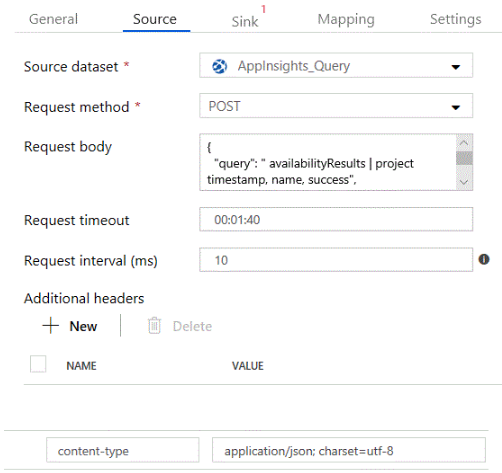Open the Request method POST dropdown
This screenshot has width=502, height=473.
tap(336, 106)
